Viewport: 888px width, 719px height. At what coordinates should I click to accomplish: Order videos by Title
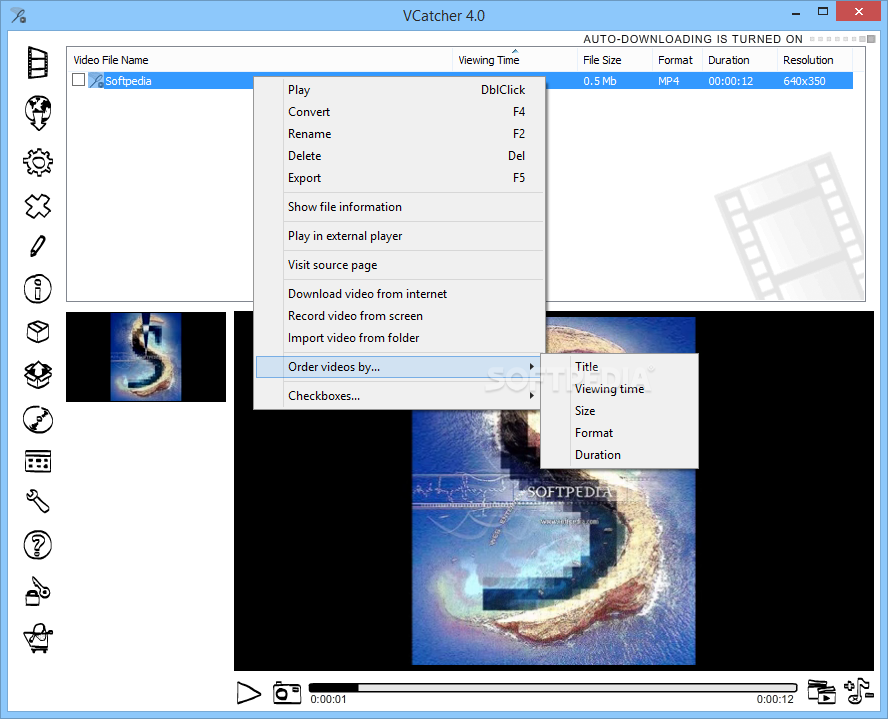click(619, 367)
